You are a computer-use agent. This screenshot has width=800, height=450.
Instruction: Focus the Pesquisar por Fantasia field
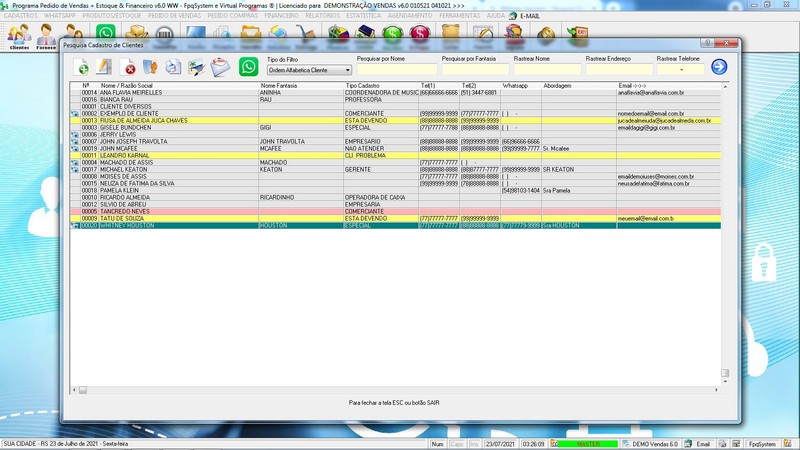click(475, 69)
